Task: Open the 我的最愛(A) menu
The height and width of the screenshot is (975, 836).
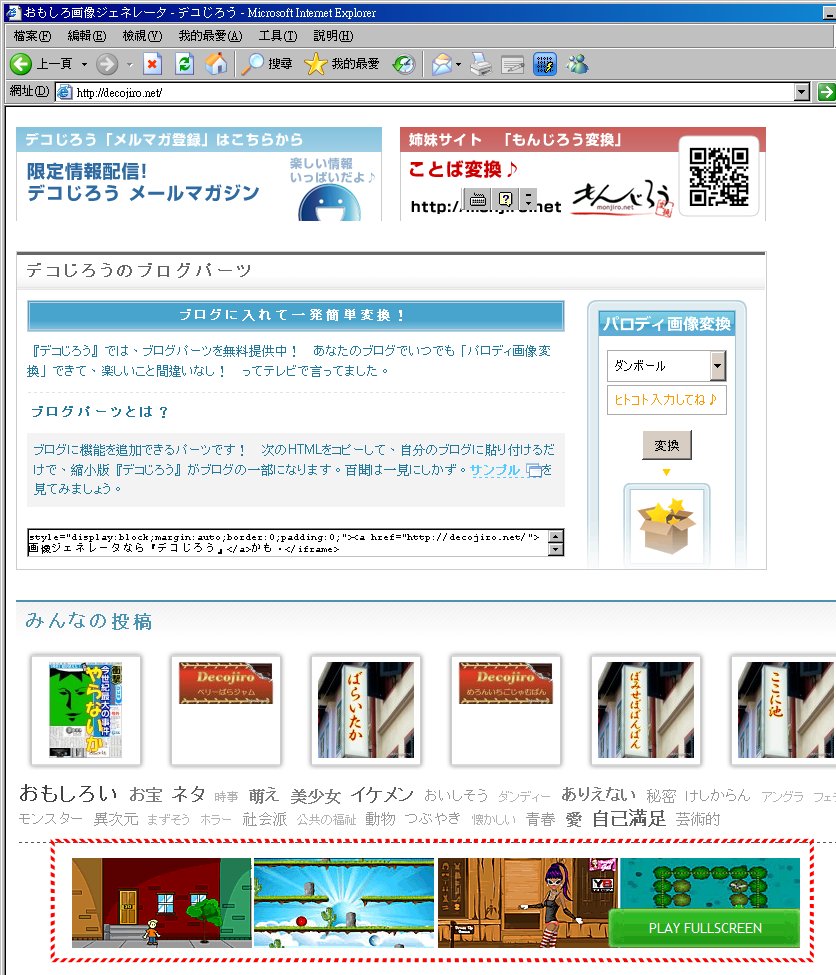Action: pos(210,36)
